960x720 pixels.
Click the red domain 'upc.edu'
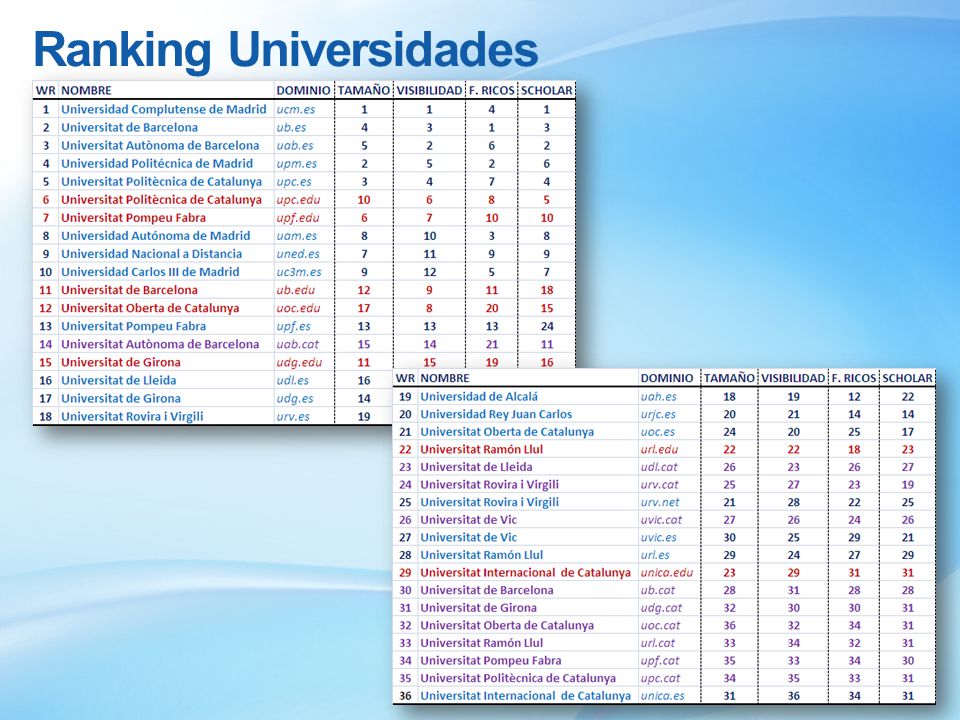[298, 200]
